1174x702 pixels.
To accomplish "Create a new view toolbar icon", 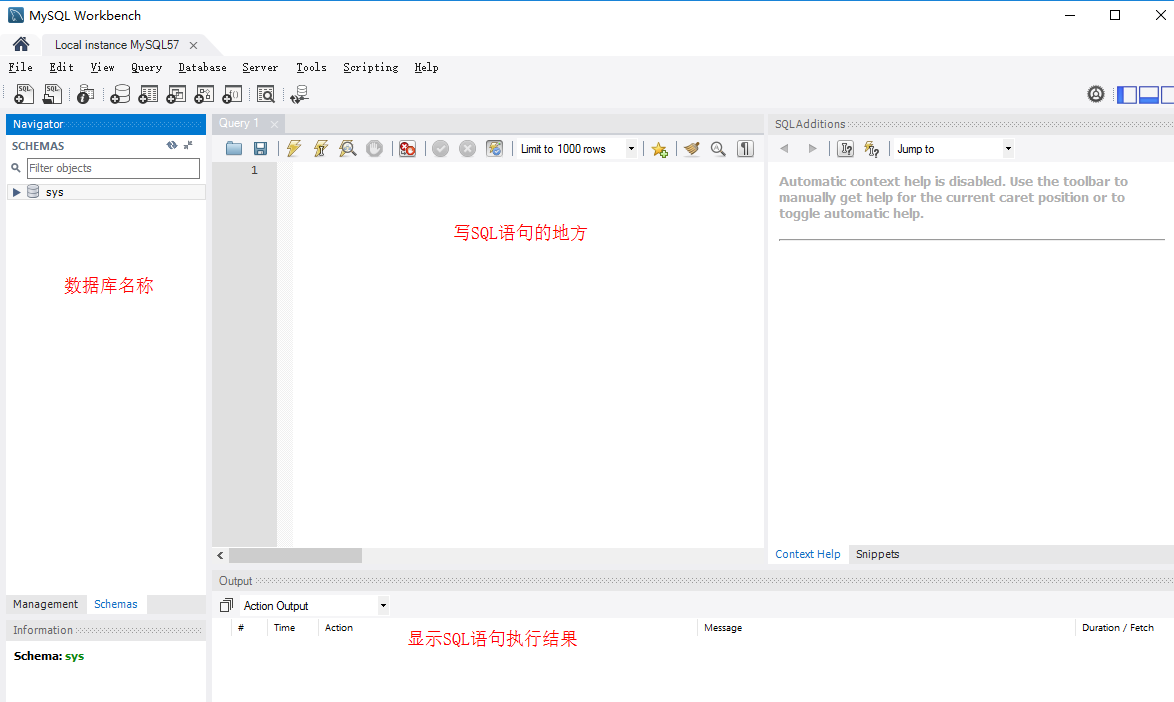I will point(177,94).
